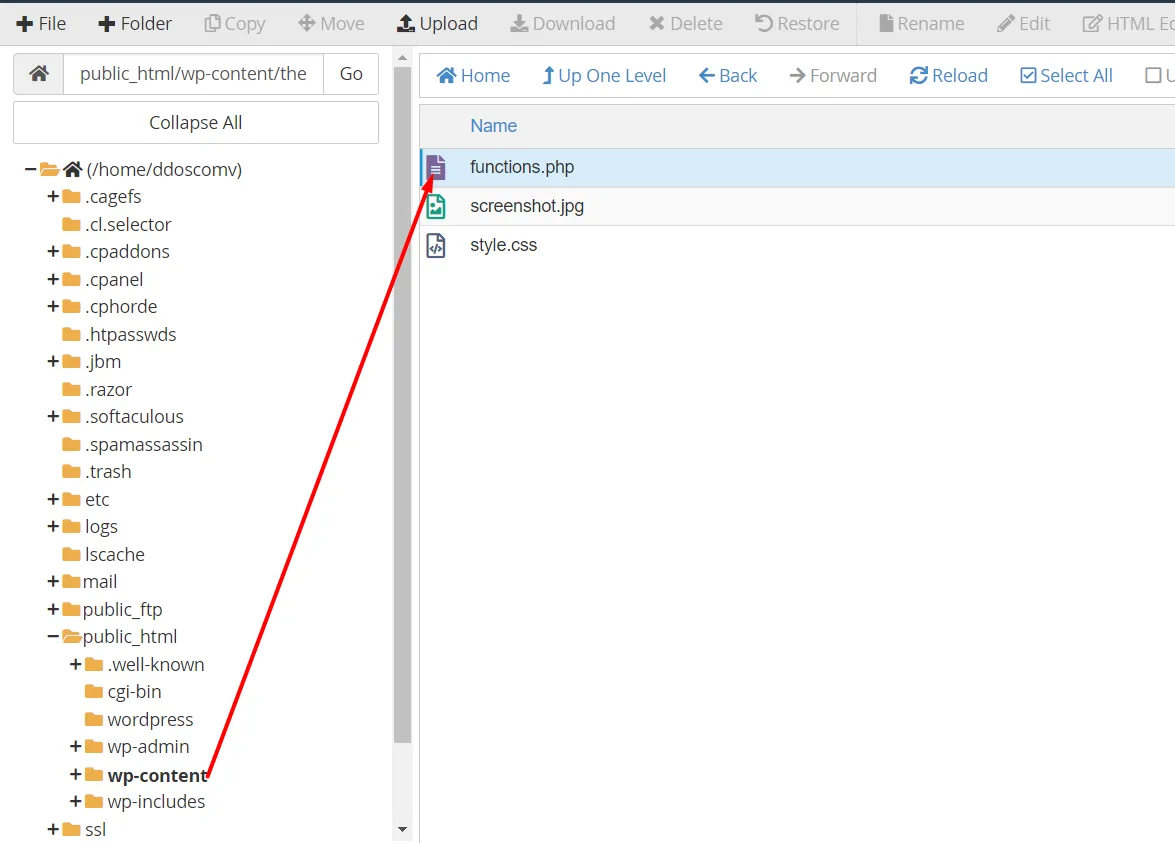Expand the wp-includes folder
The image size is (1175, 843).
point(75,802)
